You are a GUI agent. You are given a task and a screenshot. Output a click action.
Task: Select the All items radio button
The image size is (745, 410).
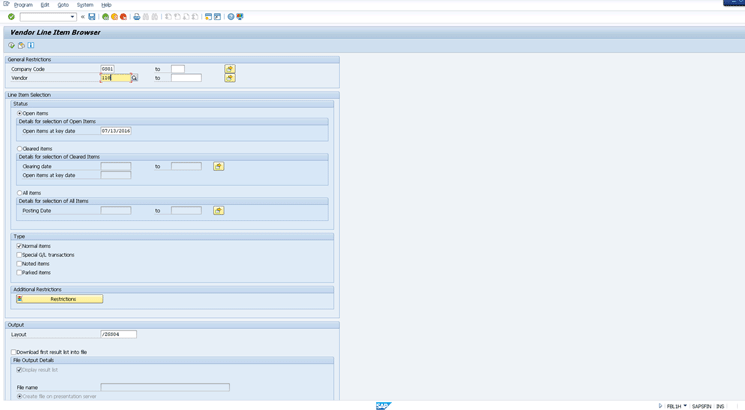(x=20, y=193)
